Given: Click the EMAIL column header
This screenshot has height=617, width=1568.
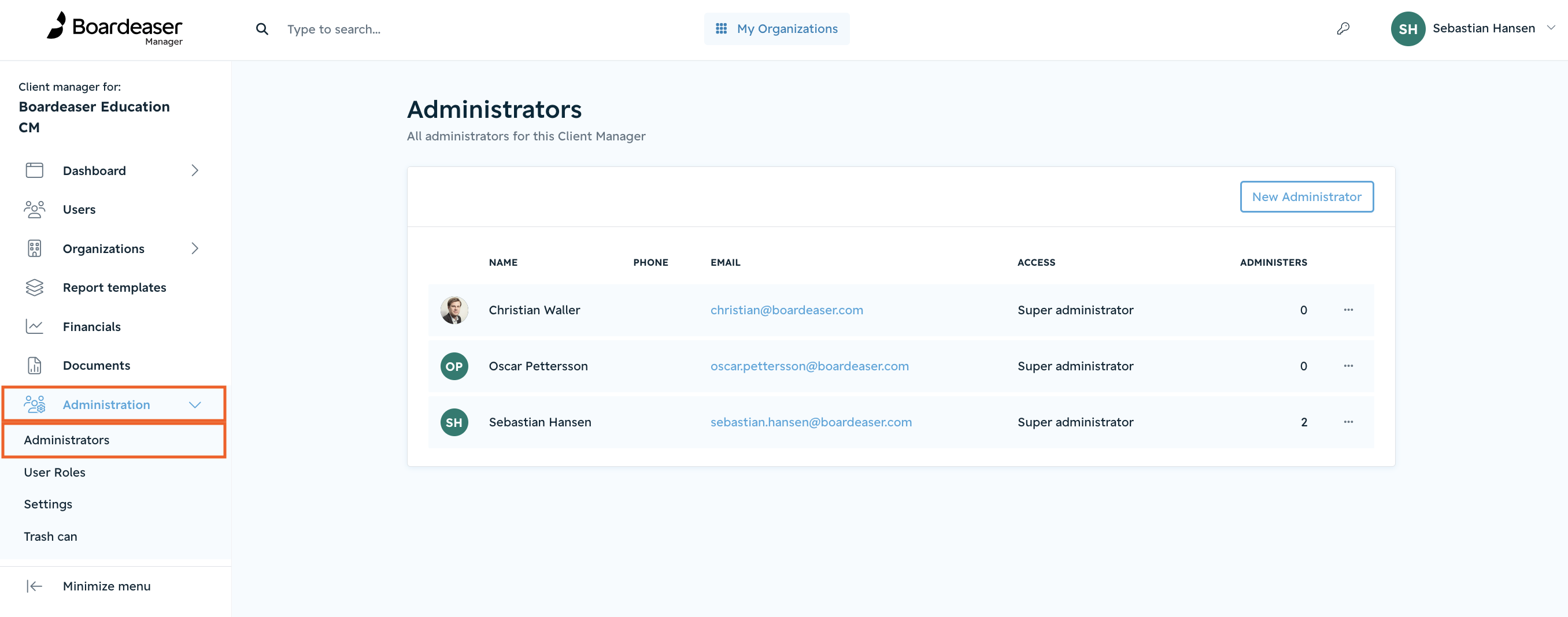Looking at the screenshot, I should click(x=725, y=262).
